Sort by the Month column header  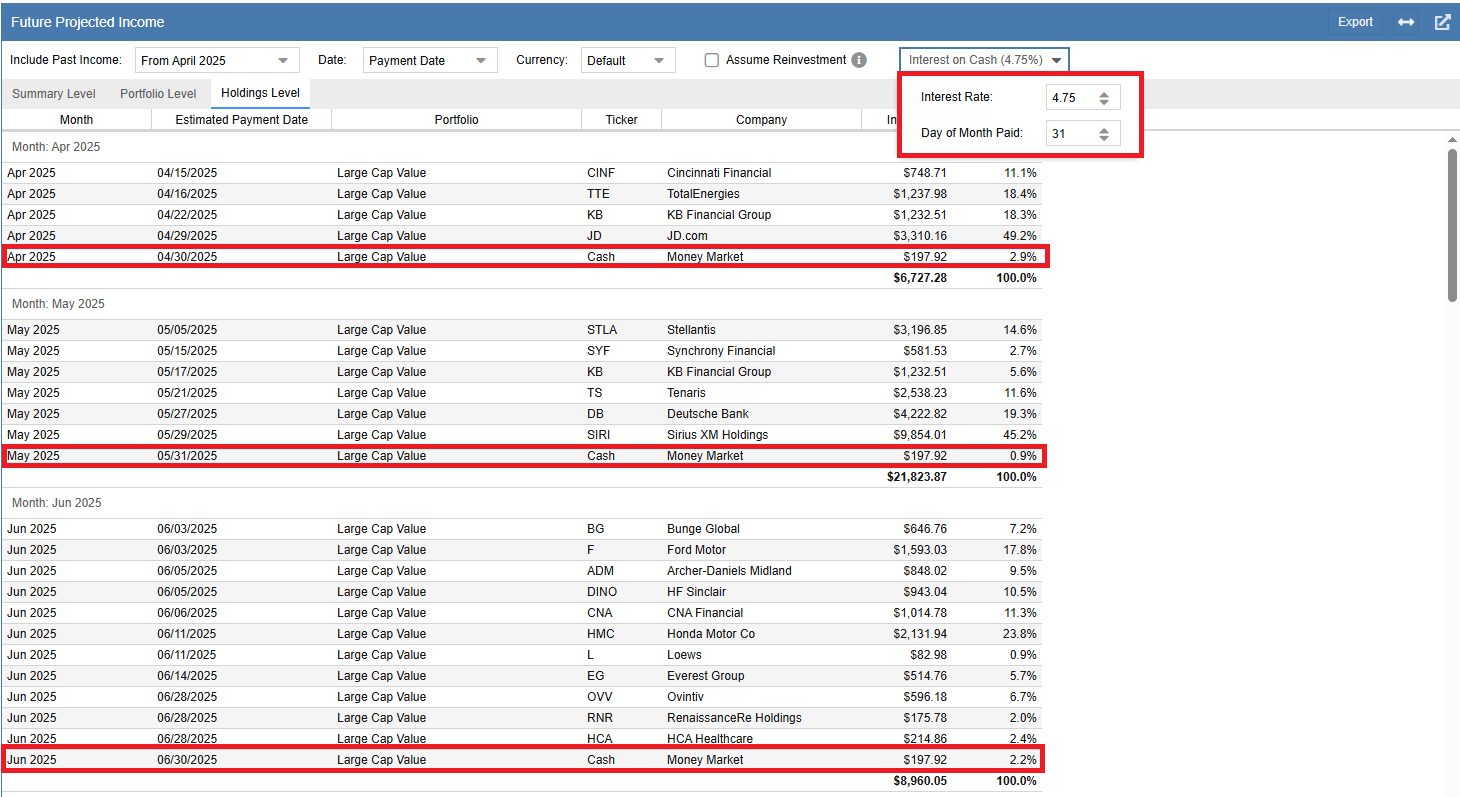76,119
